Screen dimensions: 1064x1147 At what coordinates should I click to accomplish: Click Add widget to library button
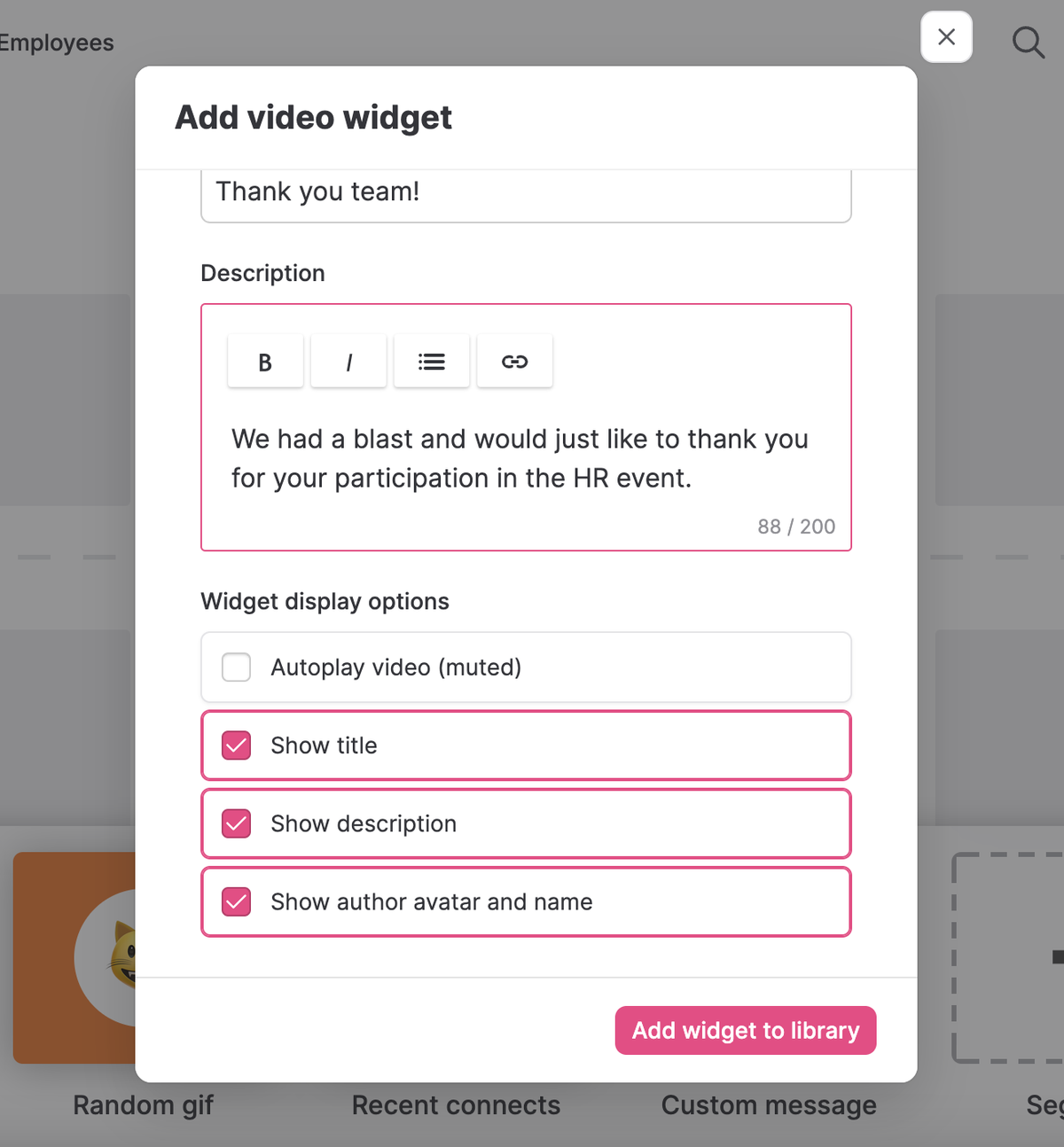(746, 1030)
